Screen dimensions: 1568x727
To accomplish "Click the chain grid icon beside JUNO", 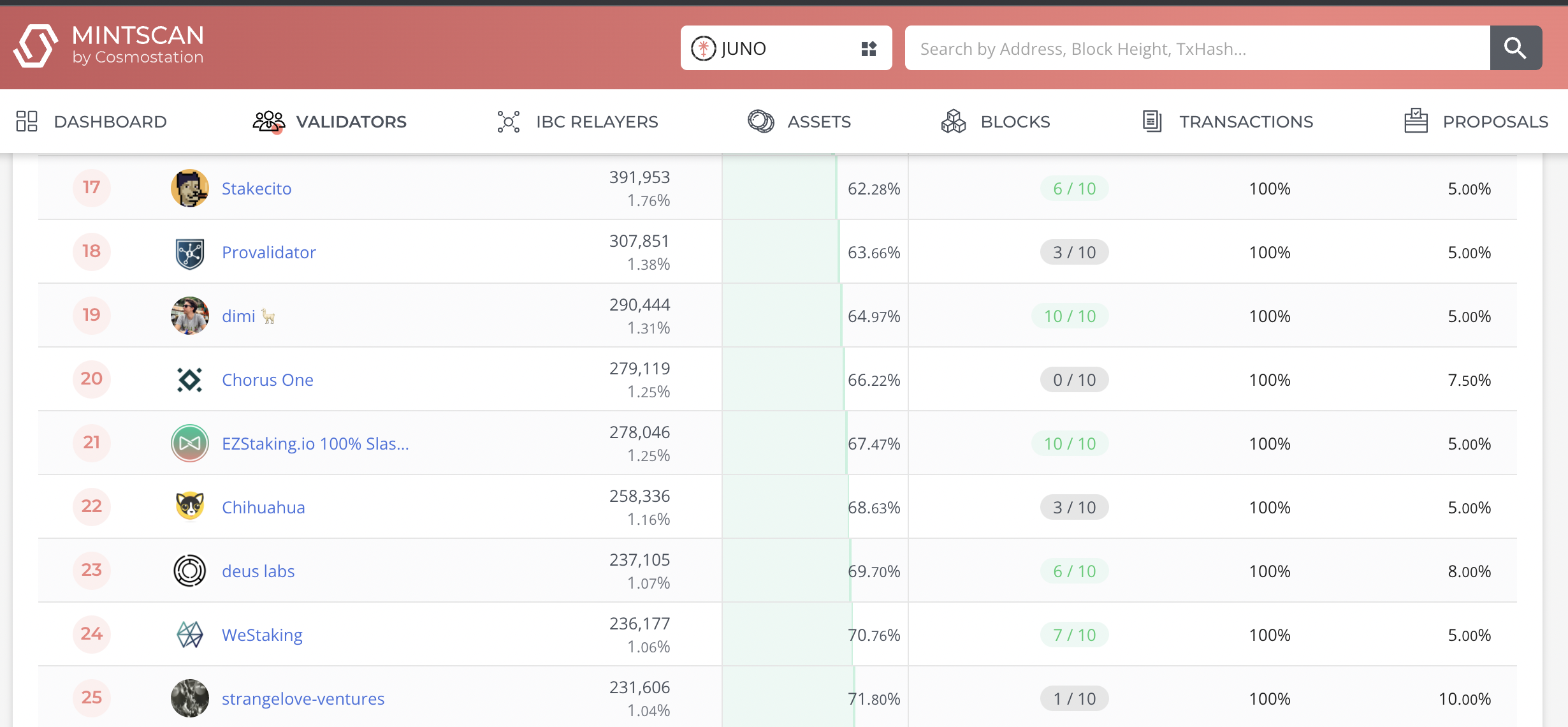I will [869, 48].
